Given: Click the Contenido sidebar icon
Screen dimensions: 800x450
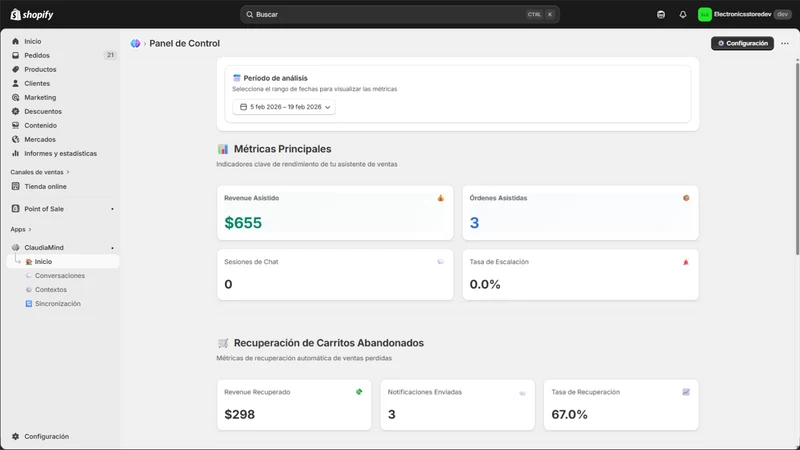Looking at the screenshot, I should [x=15, y=126].
